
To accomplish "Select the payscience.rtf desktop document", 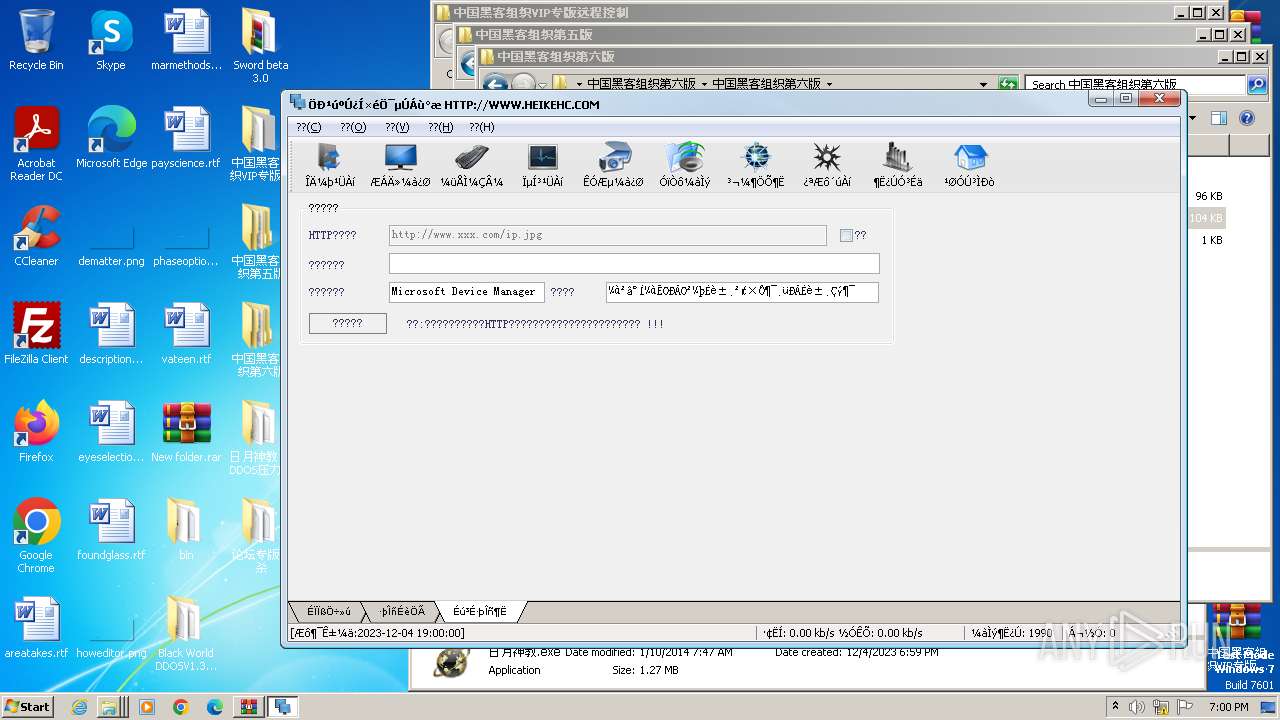I will [186, 137].
